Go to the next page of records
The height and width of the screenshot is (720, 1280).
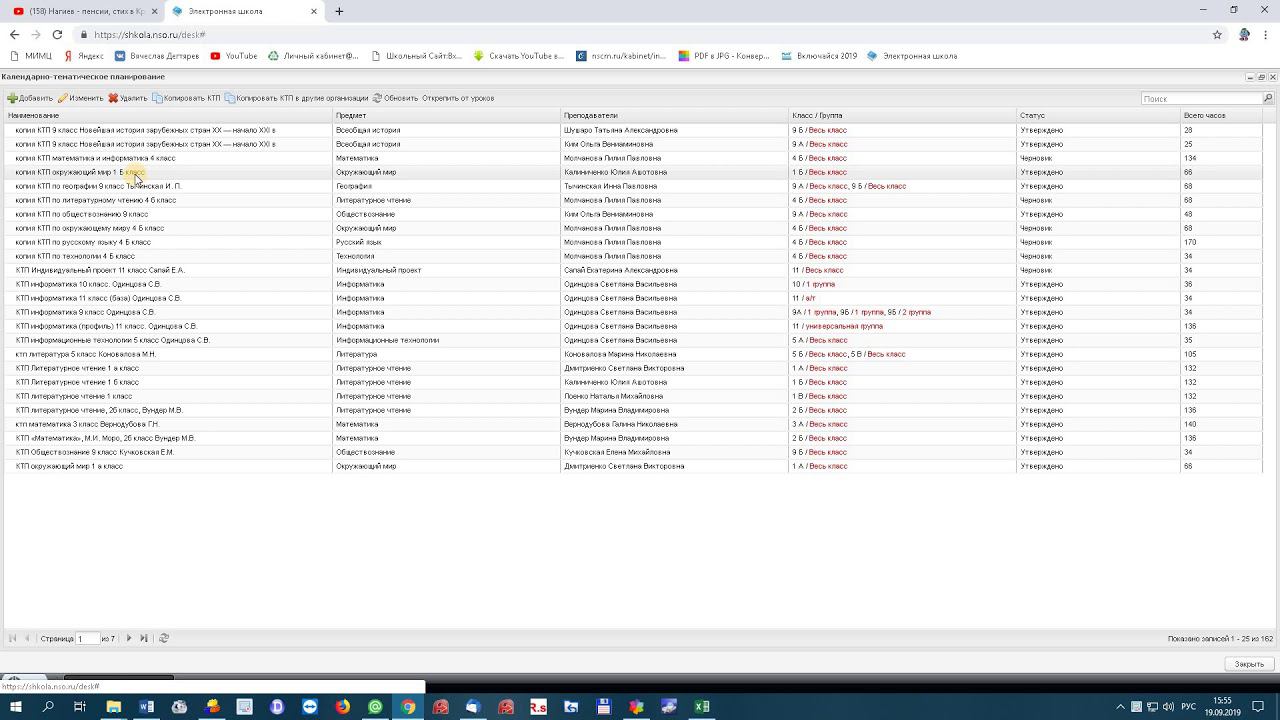(129, 638)
